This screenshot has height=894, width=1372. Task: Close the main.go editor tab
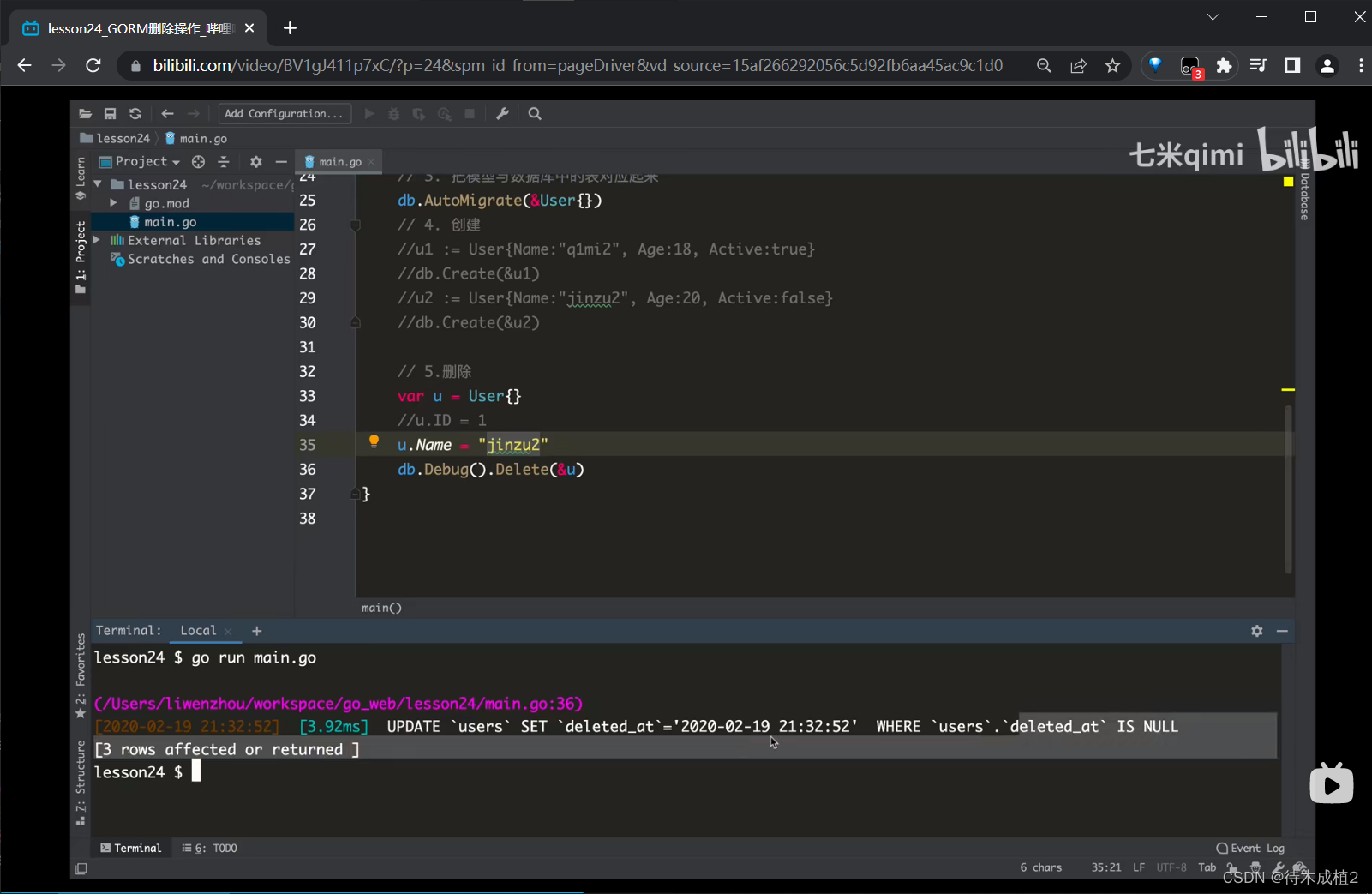point(371,162)
